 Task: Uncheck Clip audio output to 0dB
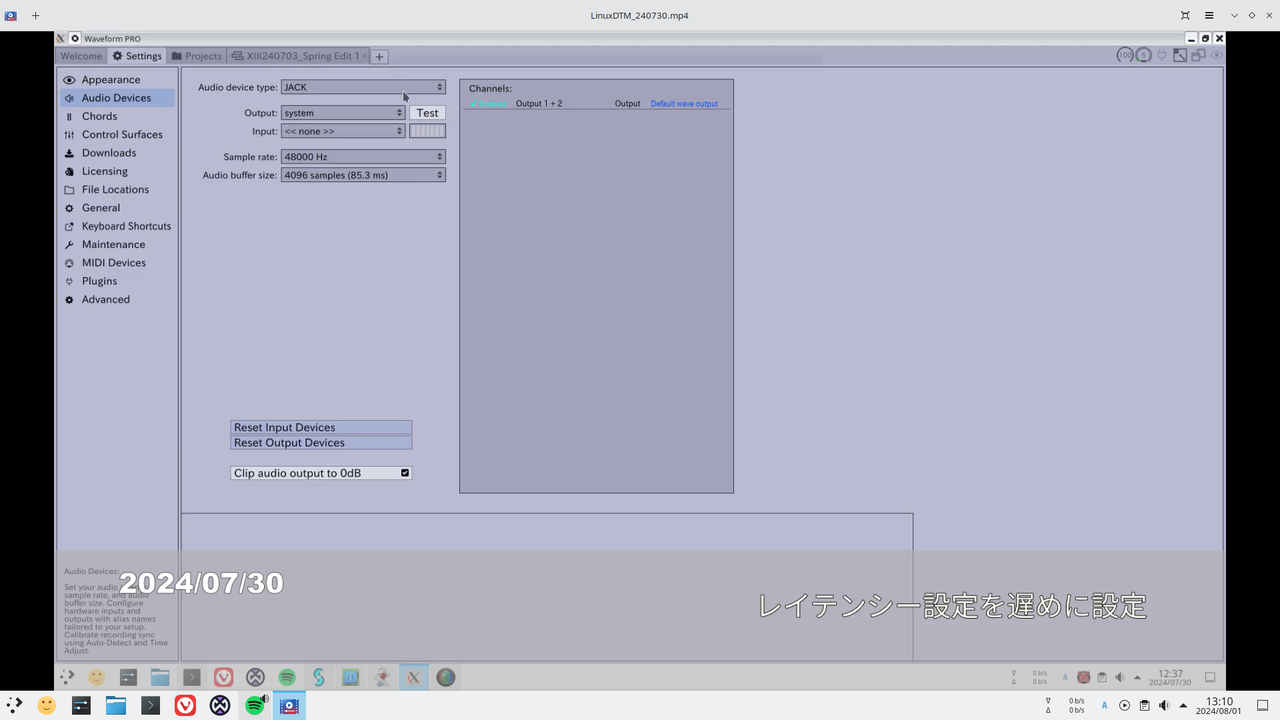pos(404,472)
